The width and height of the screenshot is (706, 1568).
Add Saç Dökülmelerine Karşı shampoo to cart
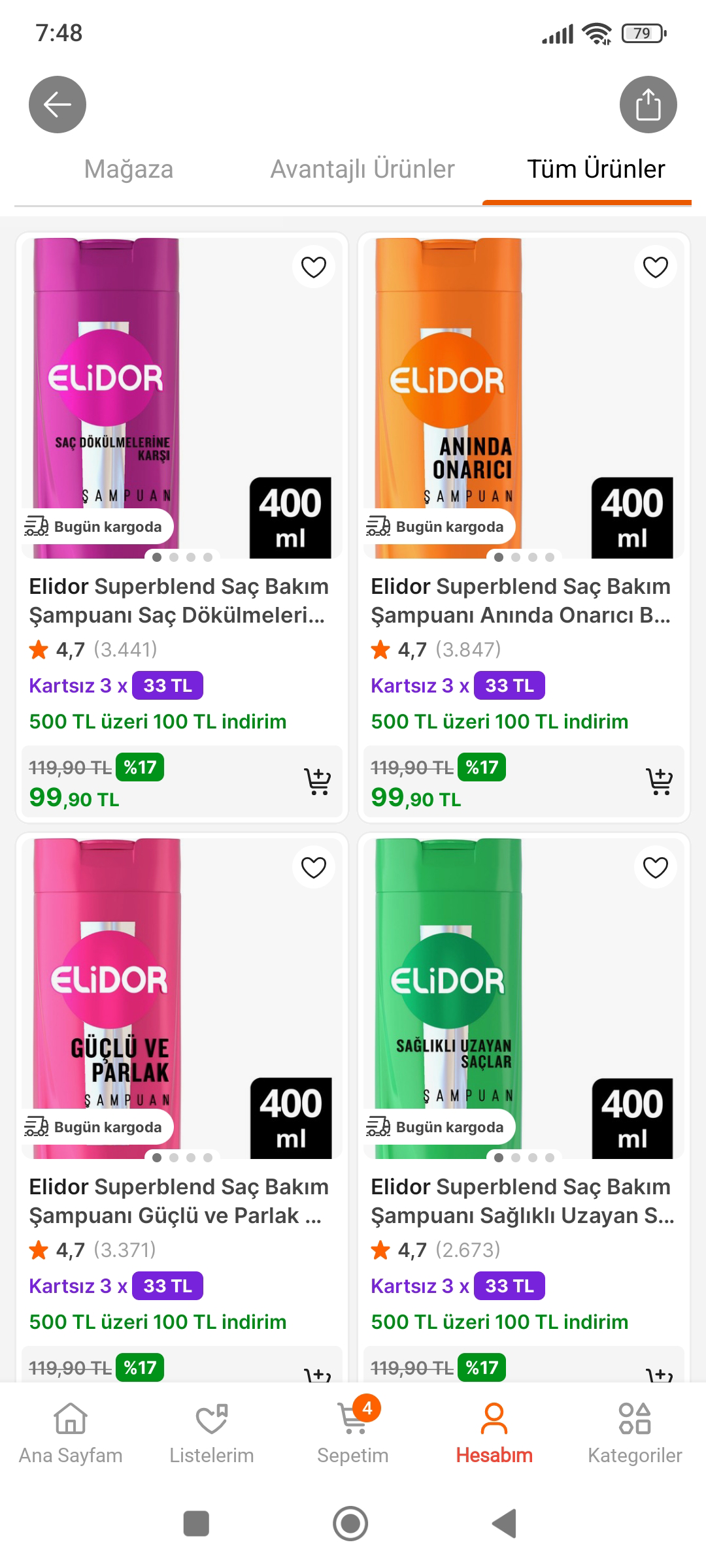click(318, 781)
